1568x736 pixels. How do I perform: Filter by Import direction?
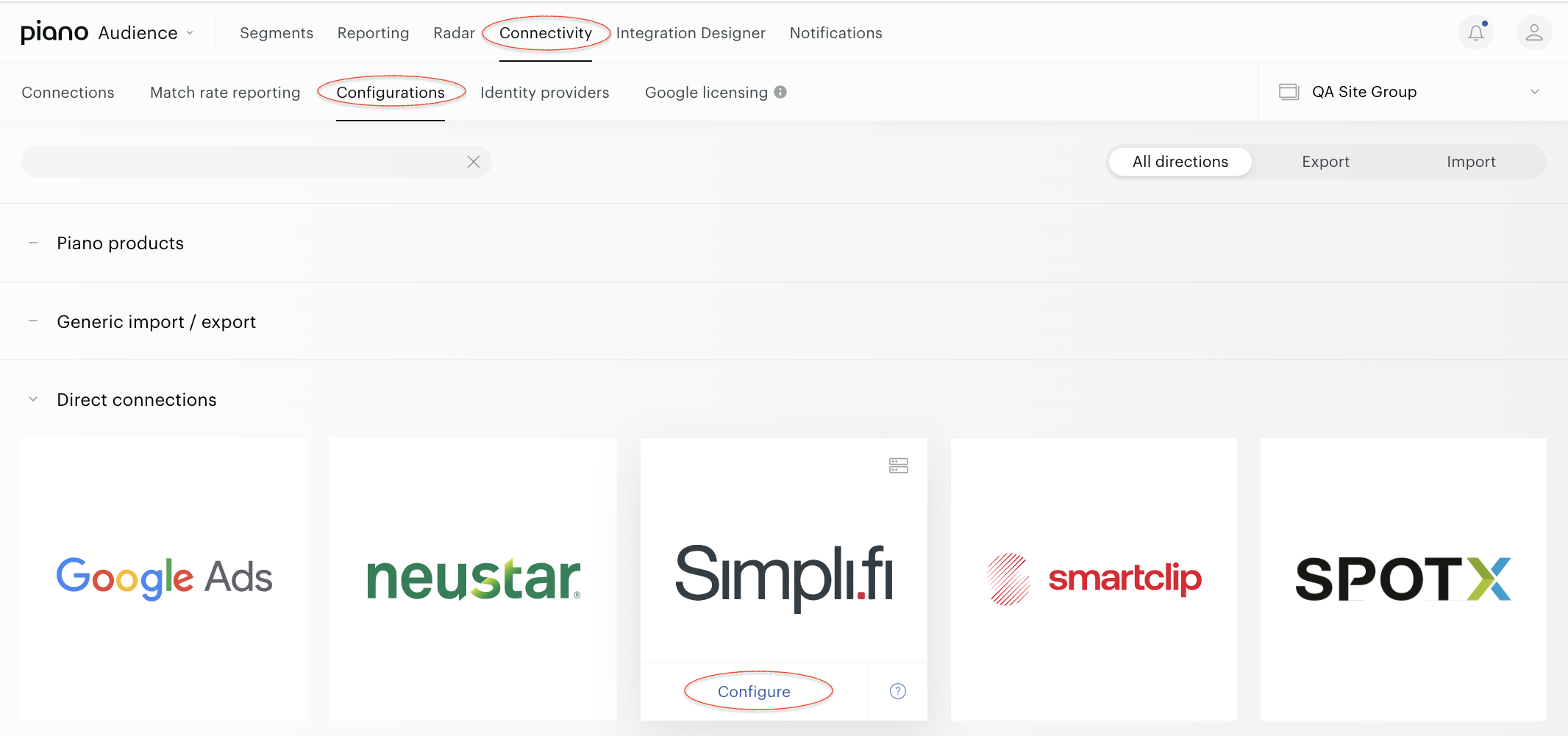1471,162
